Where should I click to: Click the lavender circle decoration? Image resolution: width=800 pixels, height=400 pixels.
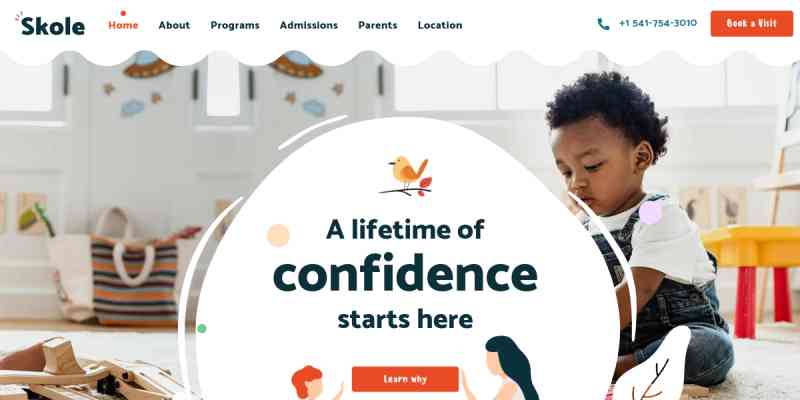point(651,212)
